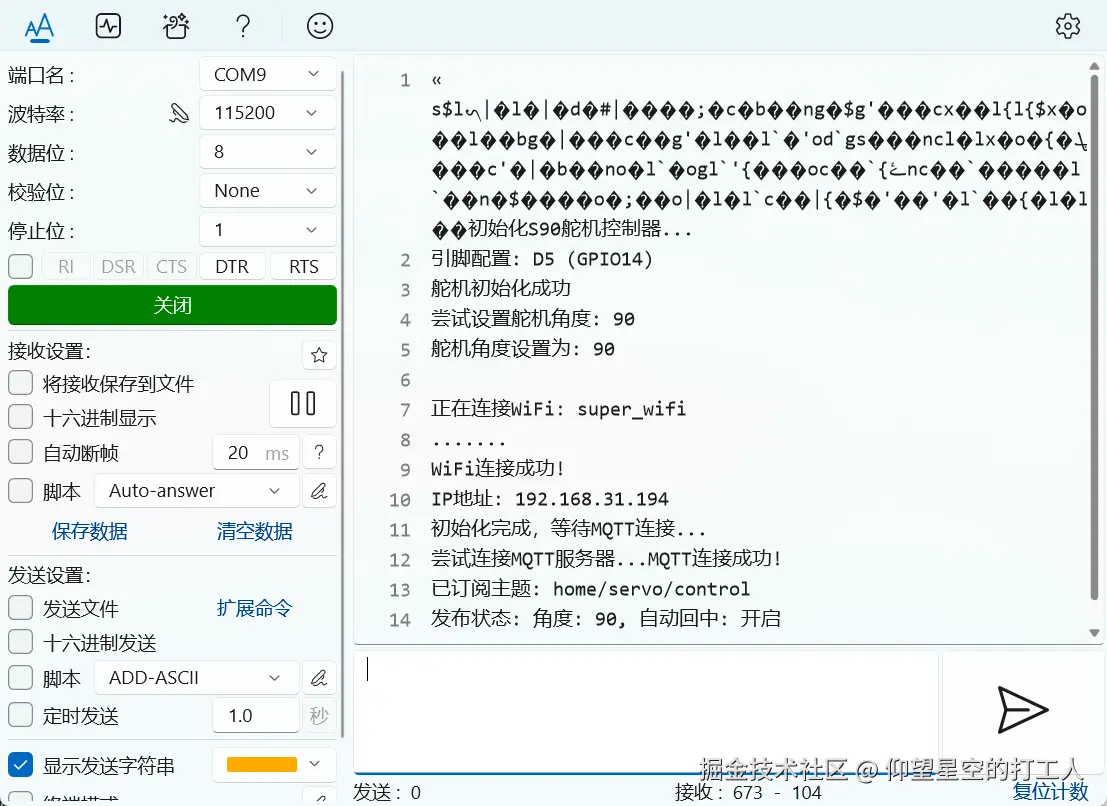
Task: Click the scrollbar down arrow in receive log
Action: [1094, 633]
